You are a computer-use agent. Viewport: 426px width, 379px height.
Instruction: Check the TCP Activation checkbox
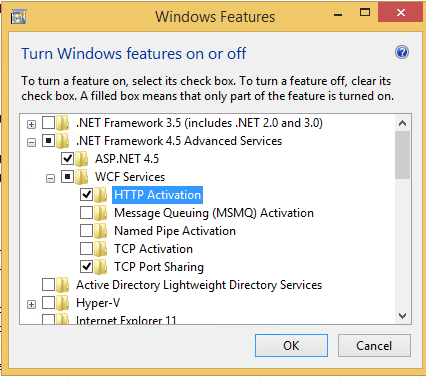(x=86, y=249)
